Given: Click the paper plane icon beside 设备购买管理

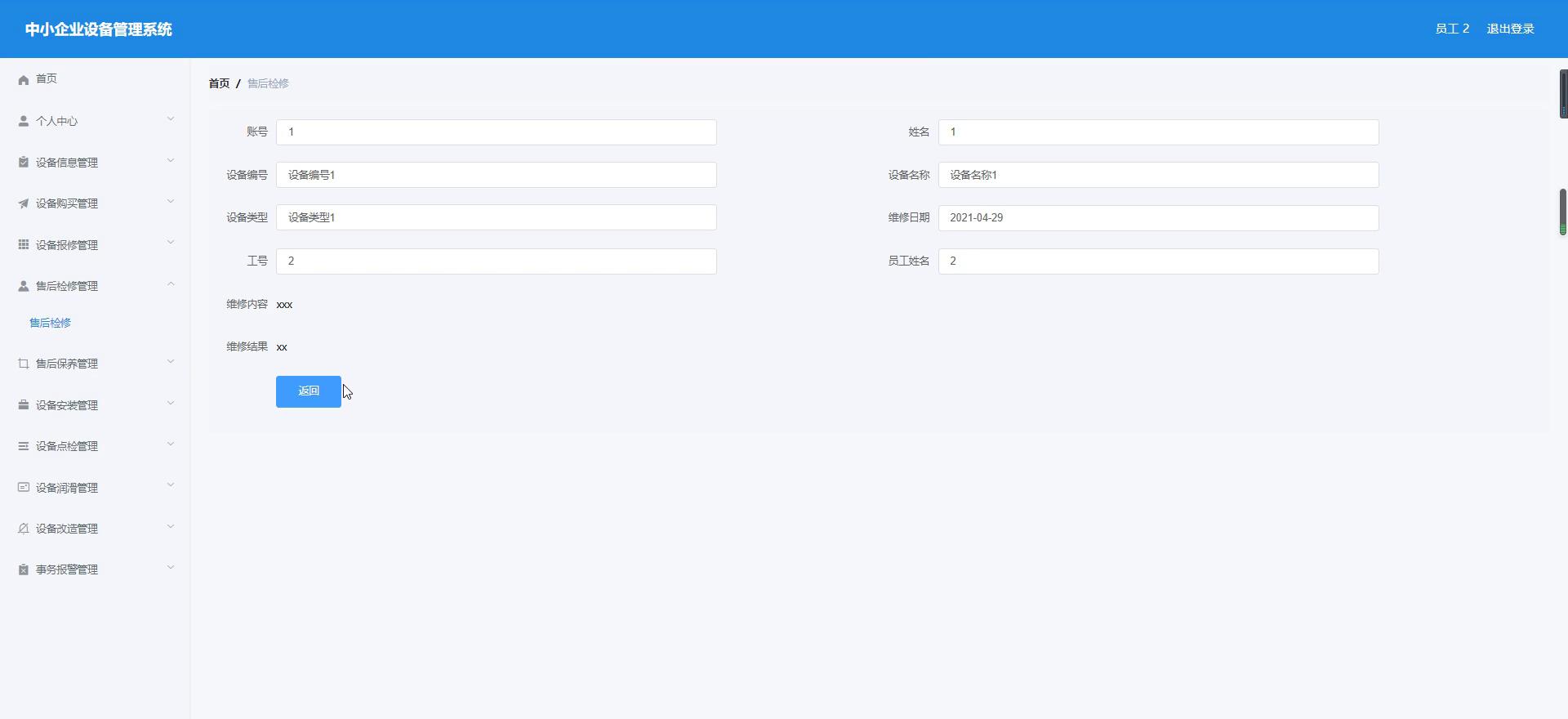Looking at the screenshot, I should point(24,203).
